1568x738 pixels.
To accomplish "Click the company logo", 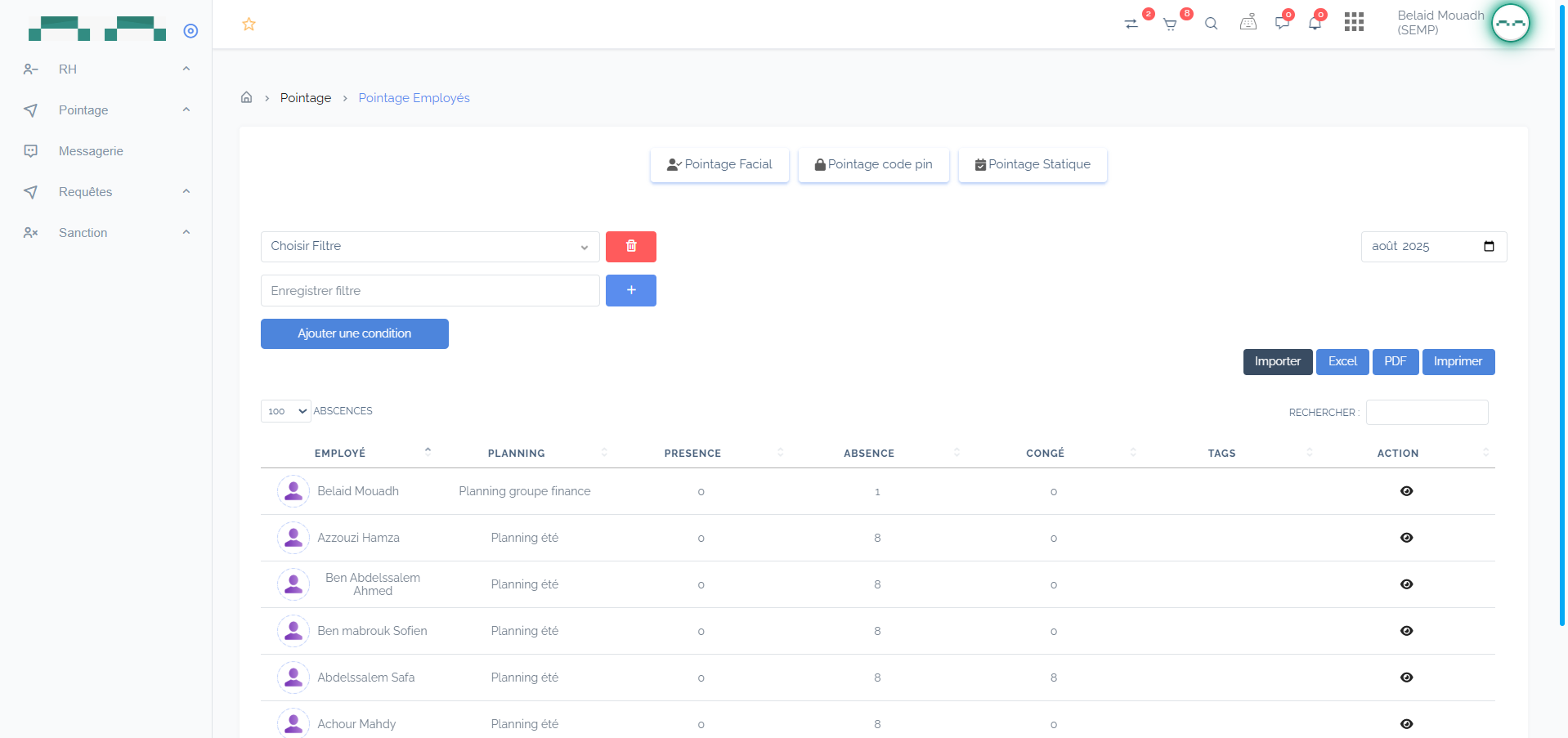I will 97,29.
